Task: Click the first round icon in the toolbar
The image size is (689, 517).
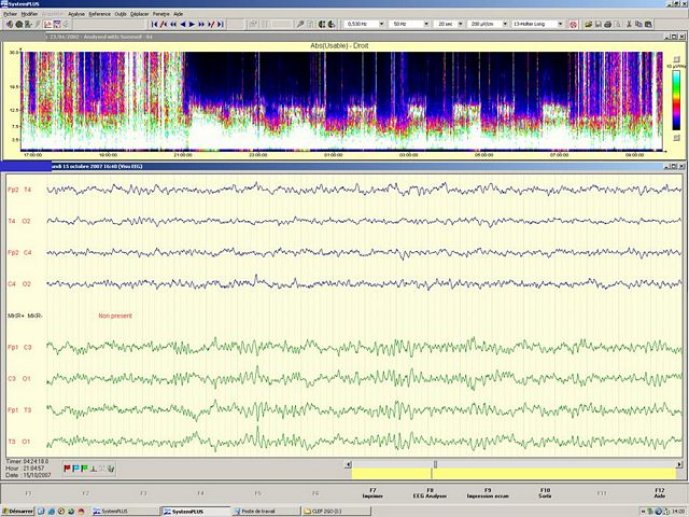Action: tap(10, 24)
